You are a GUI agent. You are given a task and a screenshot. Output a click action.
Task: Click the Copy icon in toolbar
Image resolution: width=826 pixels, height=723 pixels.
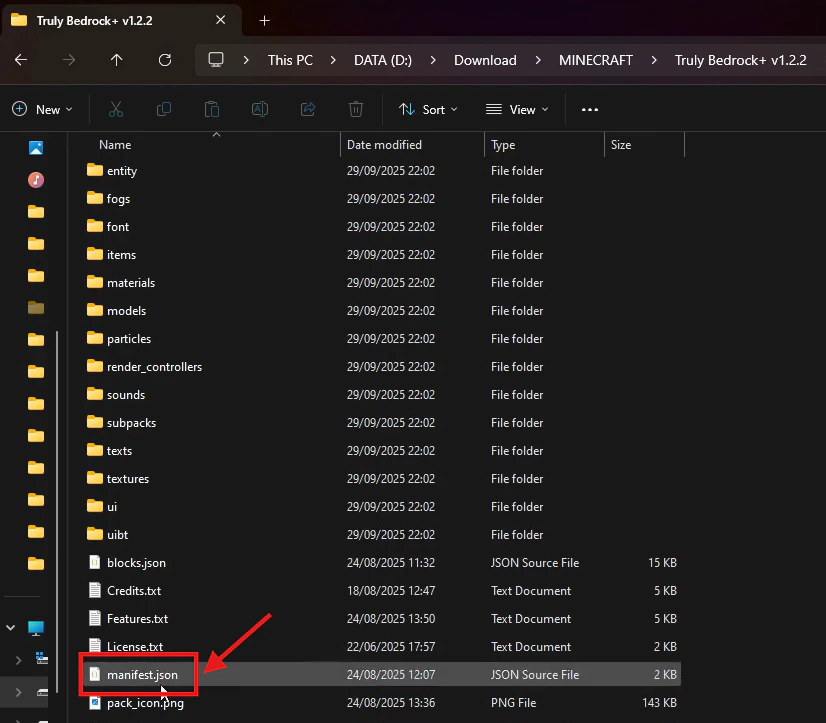164,109
